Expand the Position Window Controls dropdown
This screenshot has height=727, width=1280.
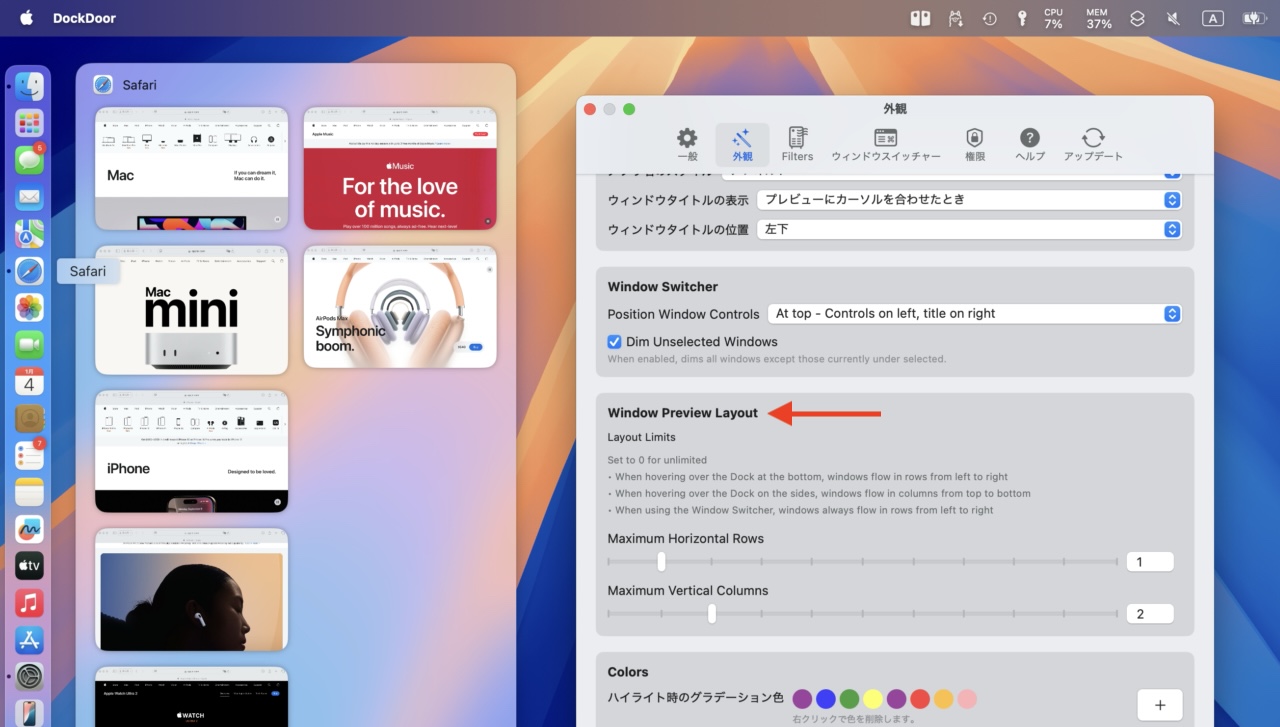(974, 314)
